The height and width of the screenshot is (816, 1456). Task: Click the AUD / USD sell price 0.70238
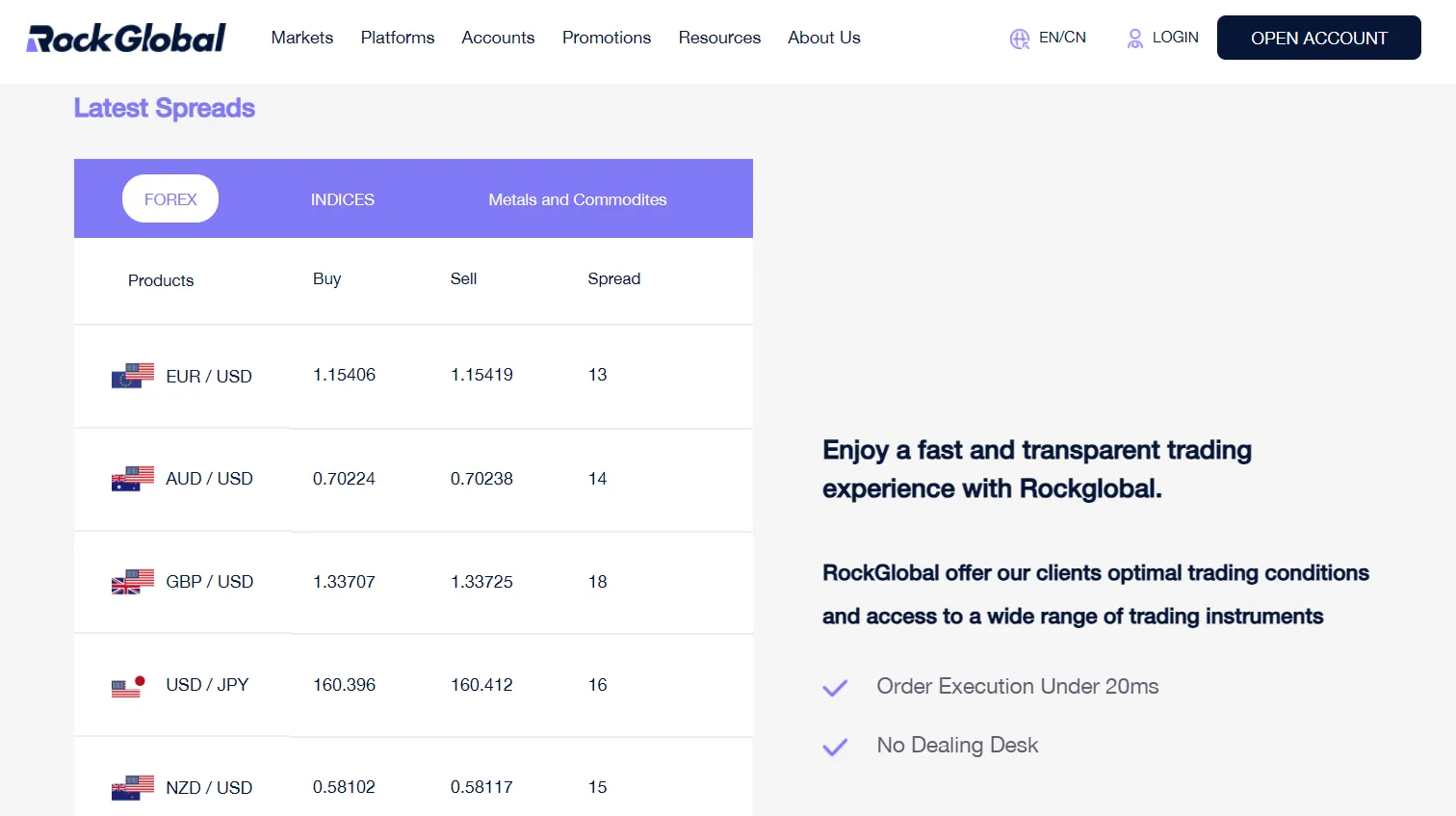coord(482,479)
